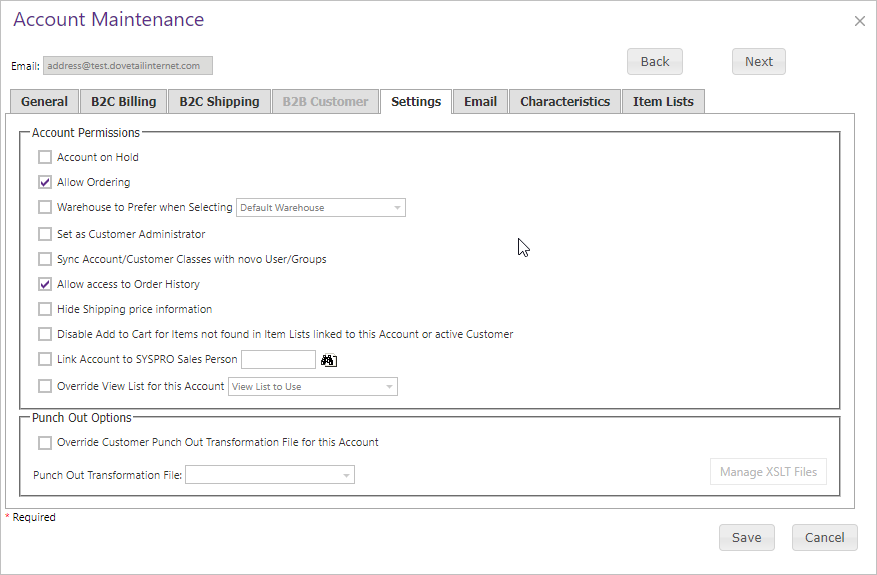
Task: Expand the View List to Use dropdown
Action: pos(313,387)
